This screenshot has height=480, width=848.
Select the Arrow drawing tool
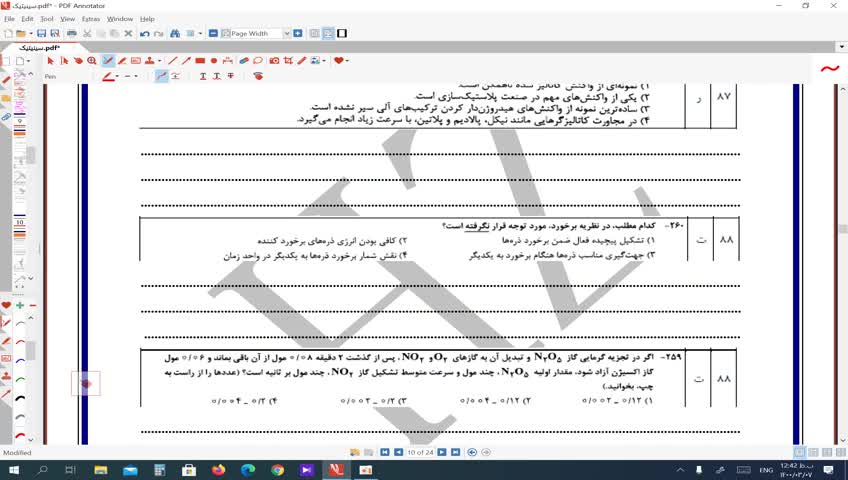pyautogui.click(x=186, y=61)
